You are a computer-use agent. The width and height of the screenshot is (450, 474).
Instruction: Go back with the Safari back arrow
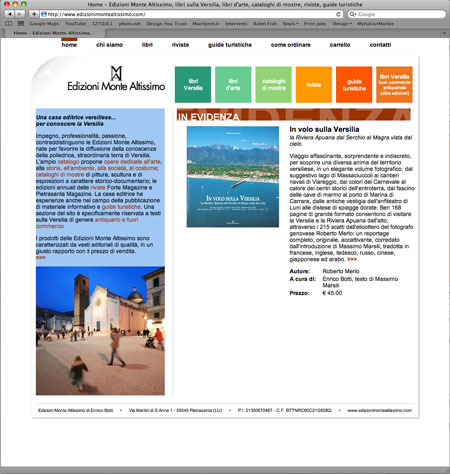10,14
